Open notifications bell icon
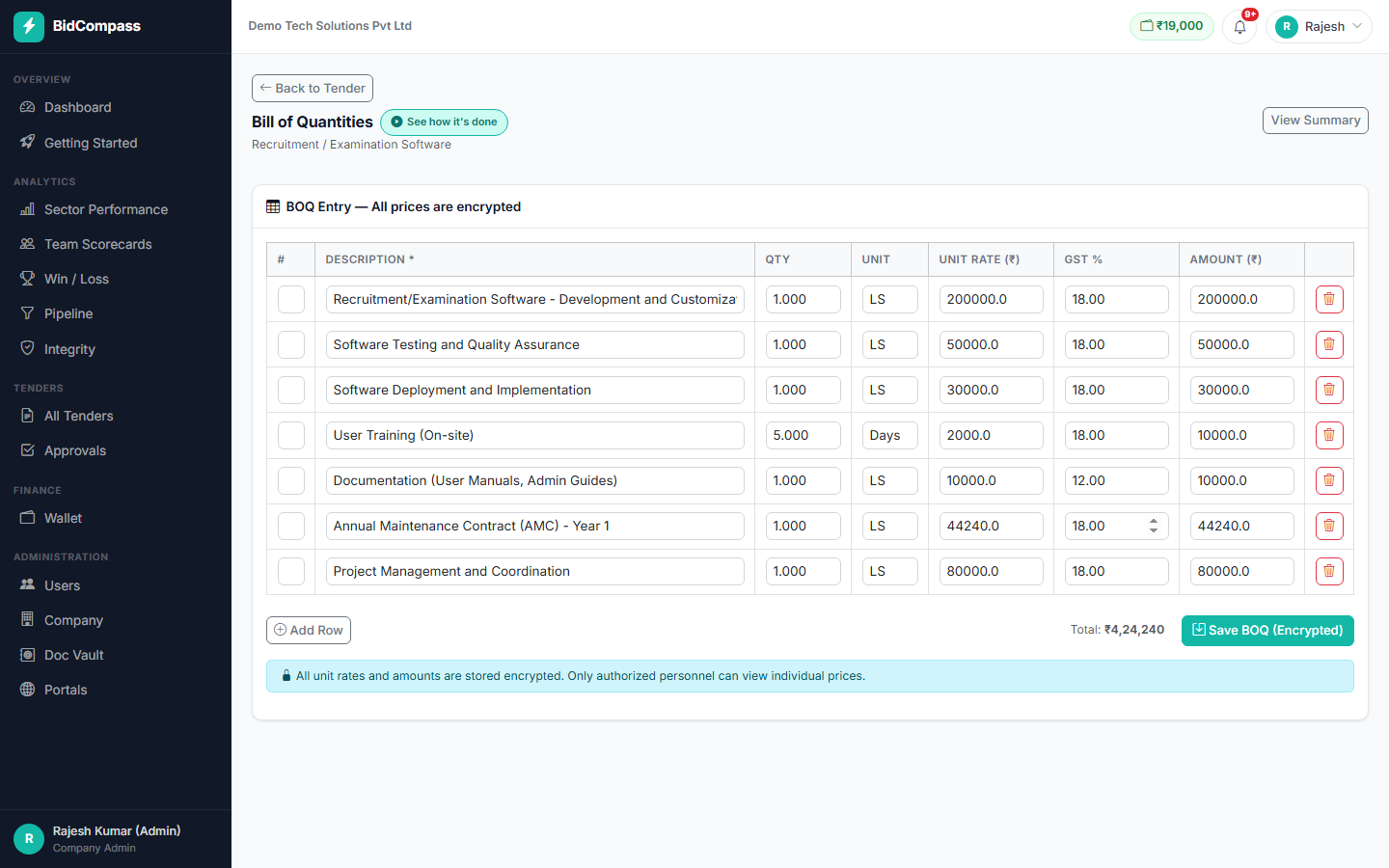 coord(1239,27)
